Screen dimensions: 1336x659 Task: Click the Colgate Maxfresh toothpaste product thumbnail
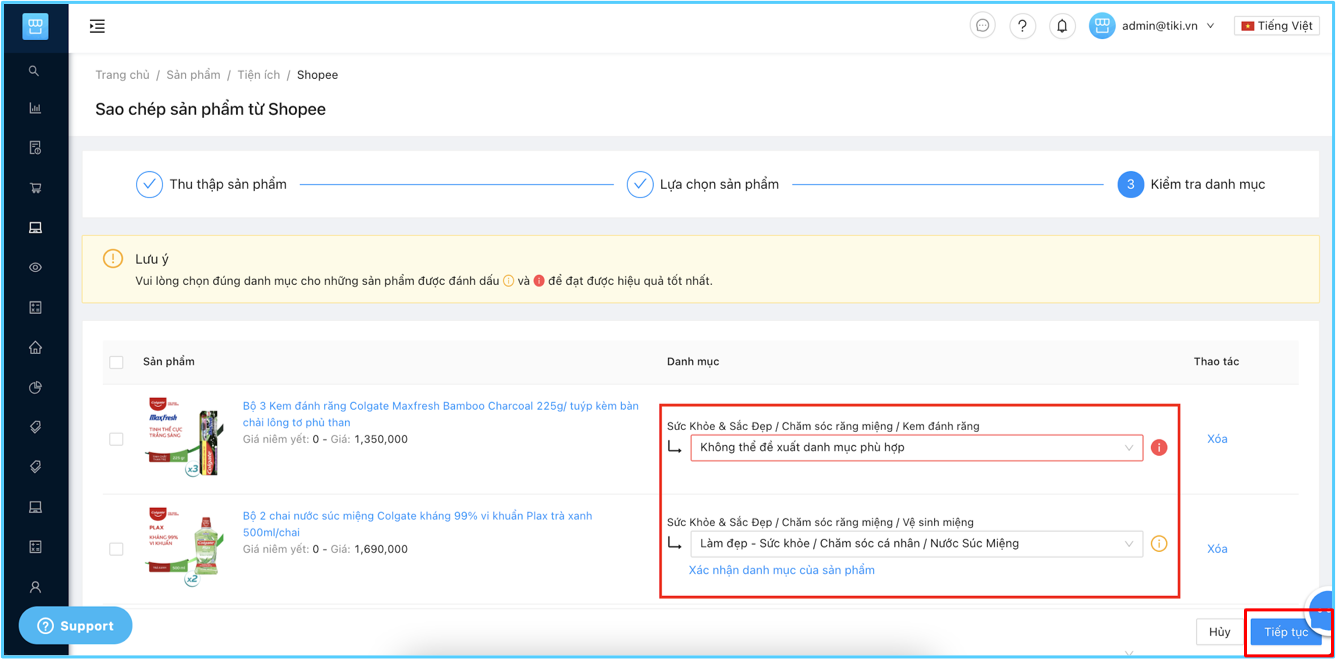pos(185,436)
